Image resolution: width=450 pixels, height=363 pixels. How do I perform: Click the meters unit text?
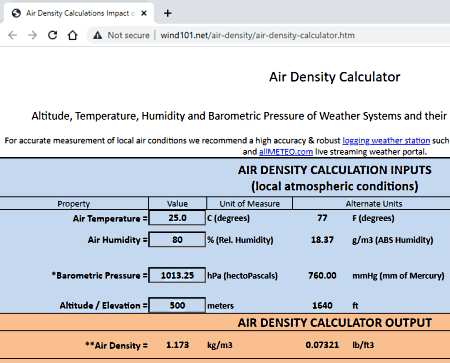click(x=220, y=306)
